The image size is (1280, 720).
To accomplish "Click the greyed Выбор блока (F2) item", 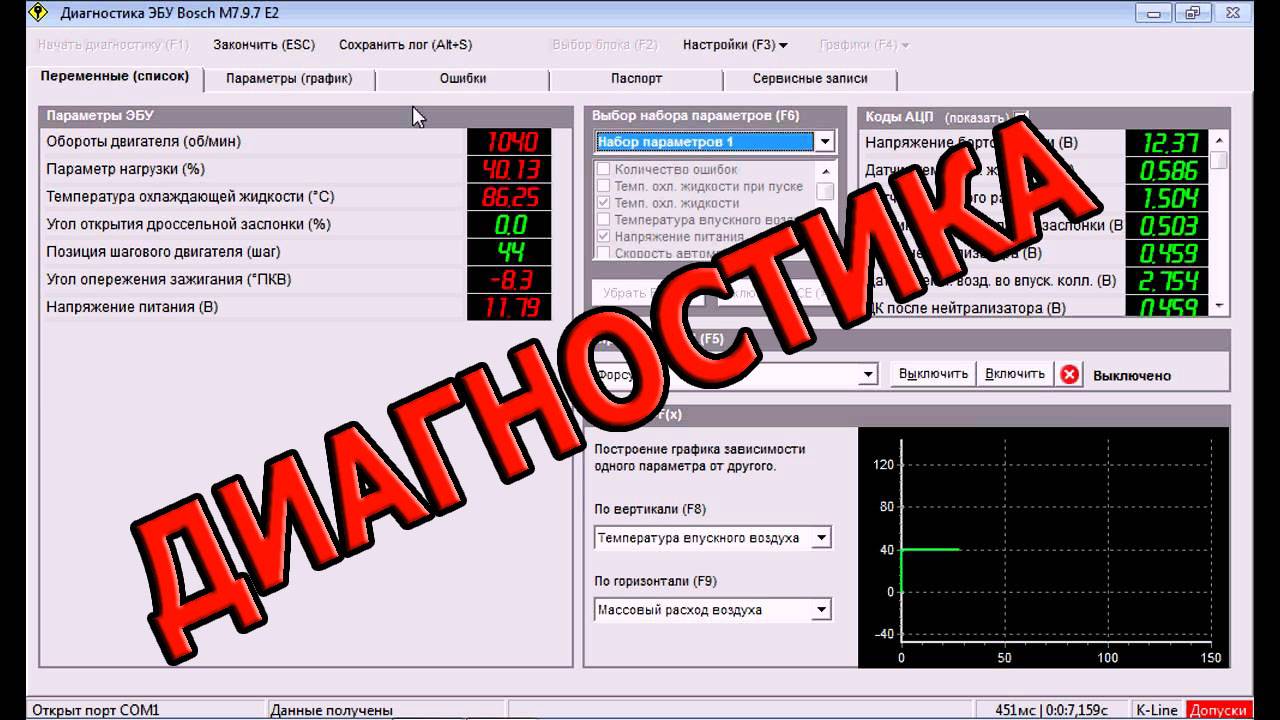I will coord(605,45).
